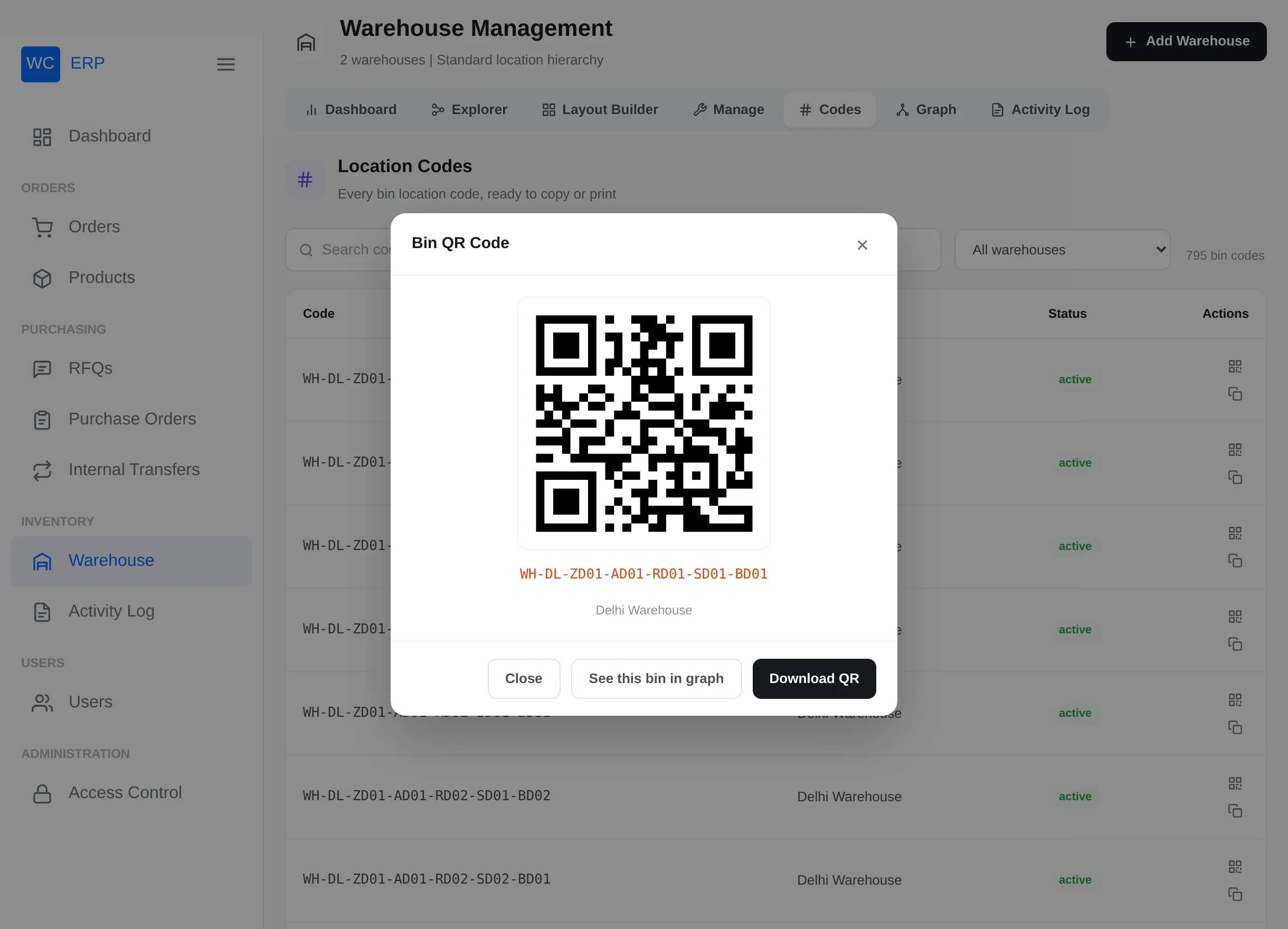Click the WC ERP logo

[63, 63]
